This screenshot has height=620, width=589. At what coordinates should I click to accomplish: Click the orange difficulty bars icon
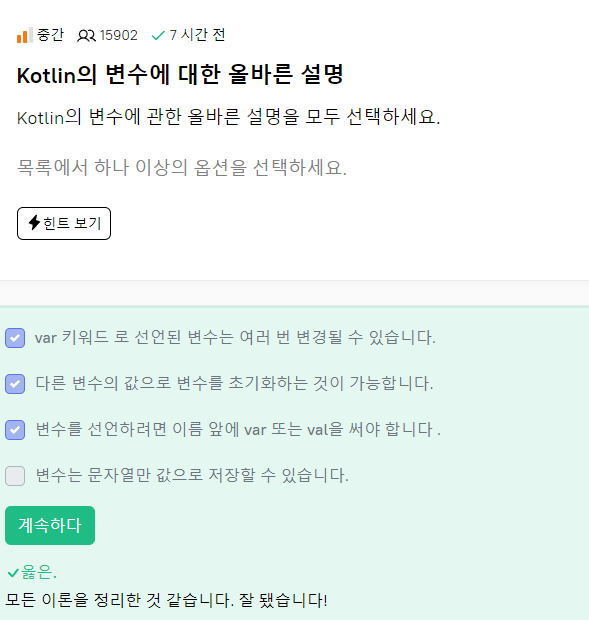pos(25,35)
